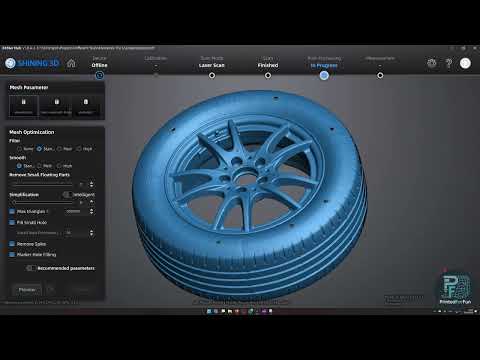Screen dimensions: 480x360
Task: Select the High smooth radio
Action: click(59, 166)
